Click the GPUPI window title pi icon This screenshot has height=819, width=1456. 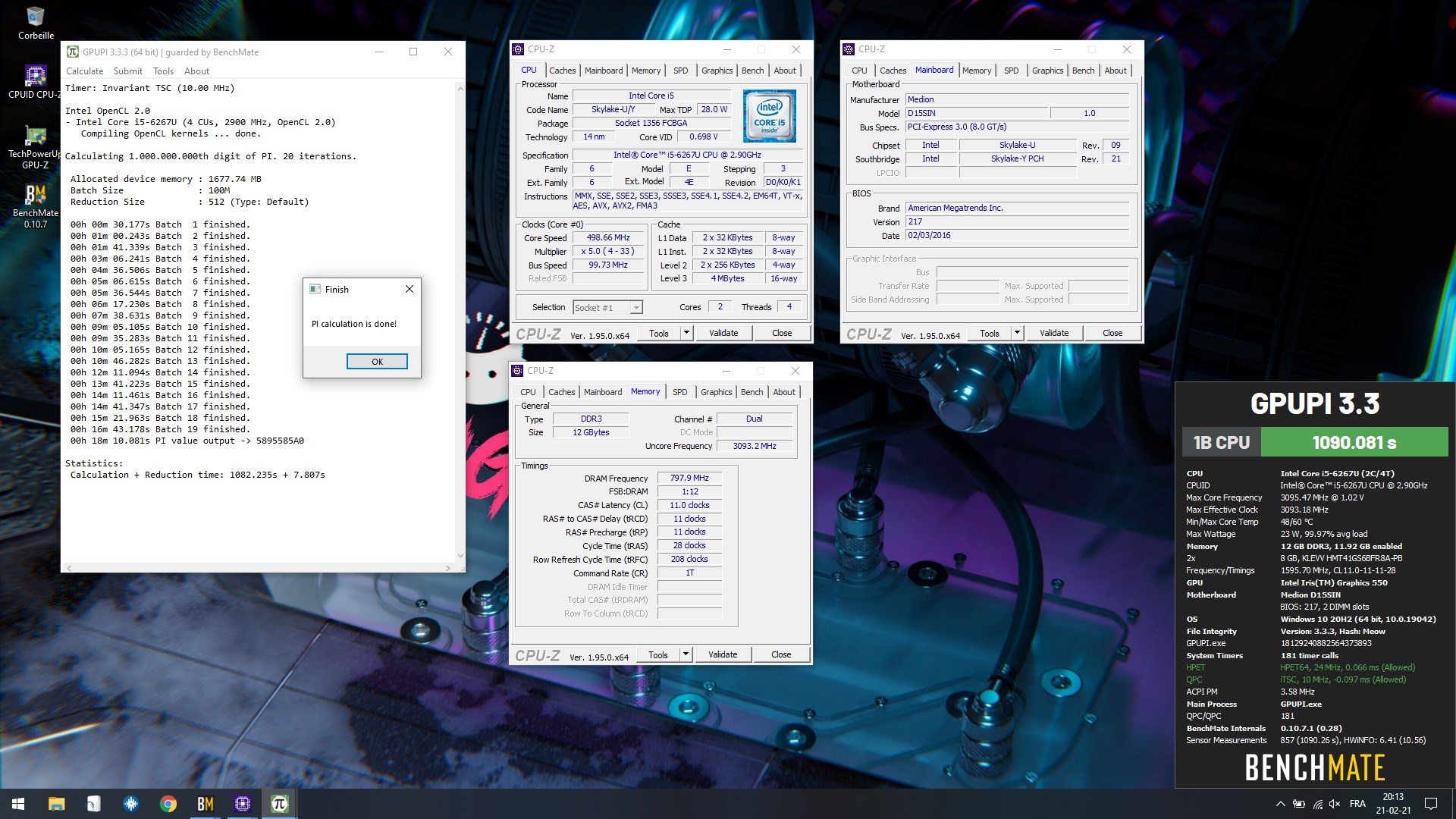coord(73,52)
